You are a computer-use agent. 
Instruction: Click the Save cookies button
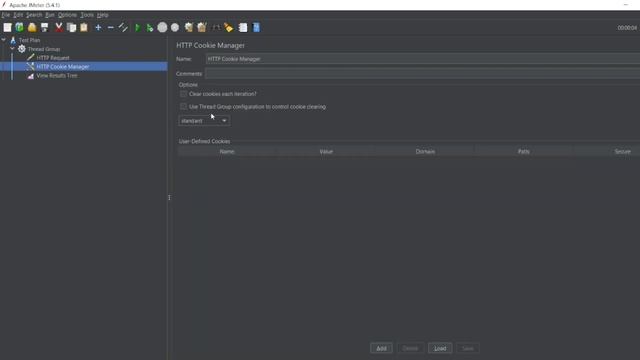point(468,348)
